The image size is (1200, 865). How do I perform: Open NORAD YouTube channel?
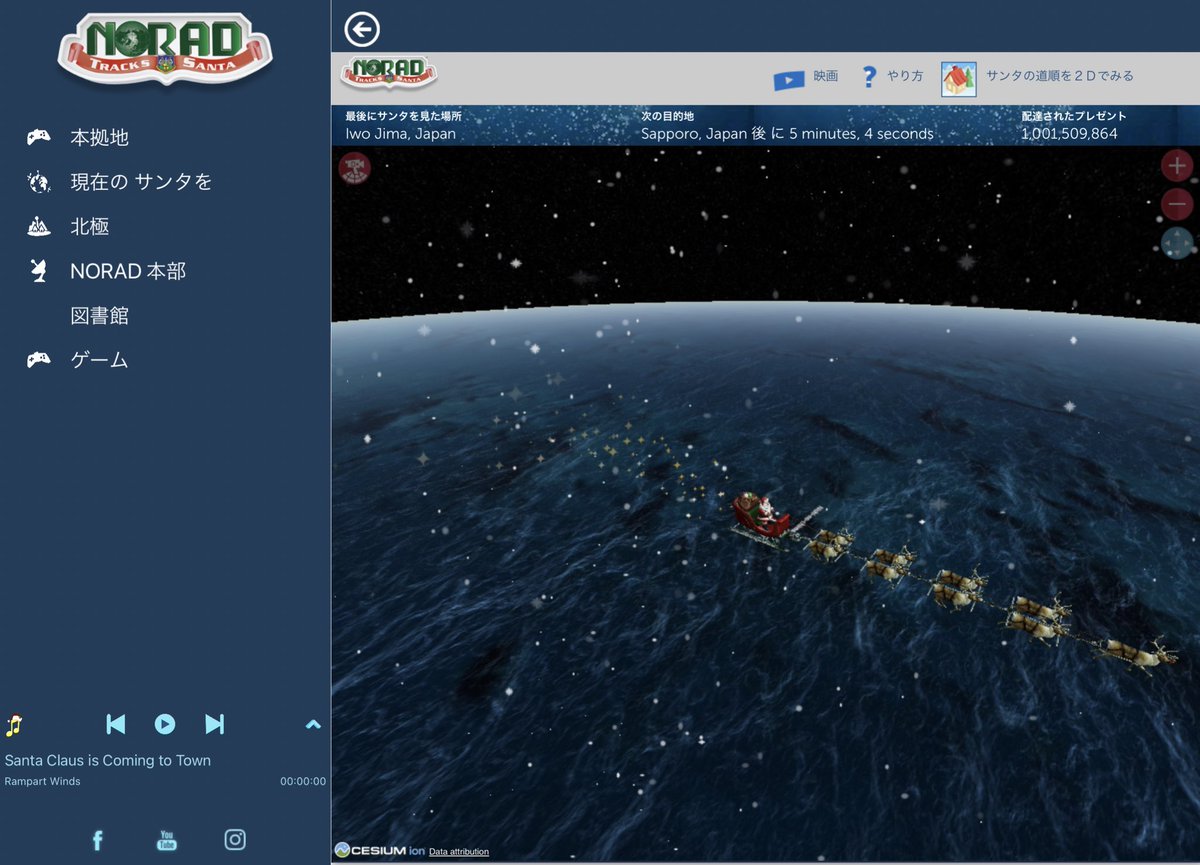[x=167, y=840]
